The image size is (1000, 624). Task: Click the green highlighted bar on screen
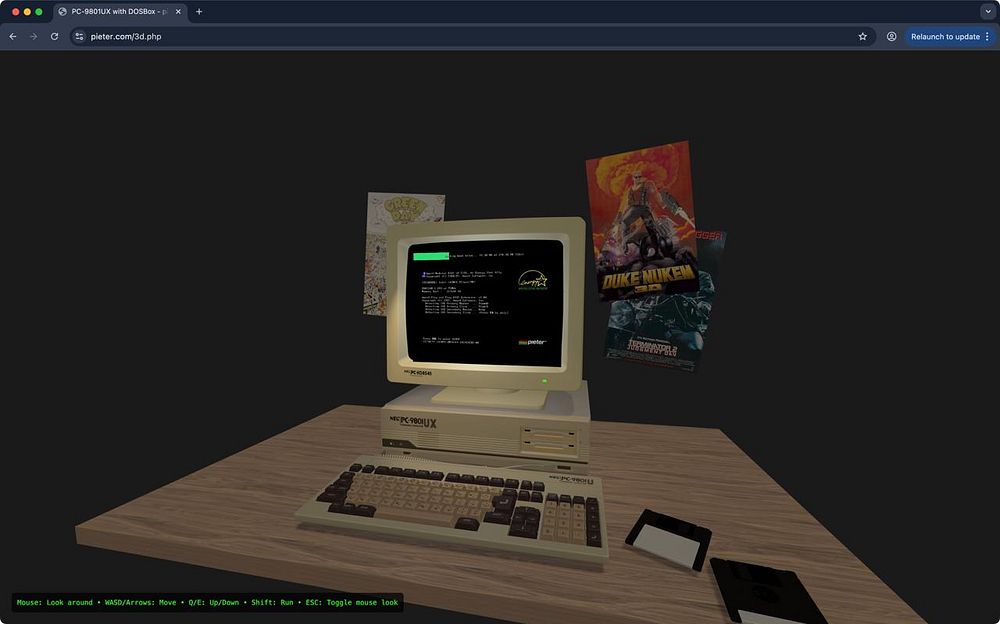pos(431,256)
